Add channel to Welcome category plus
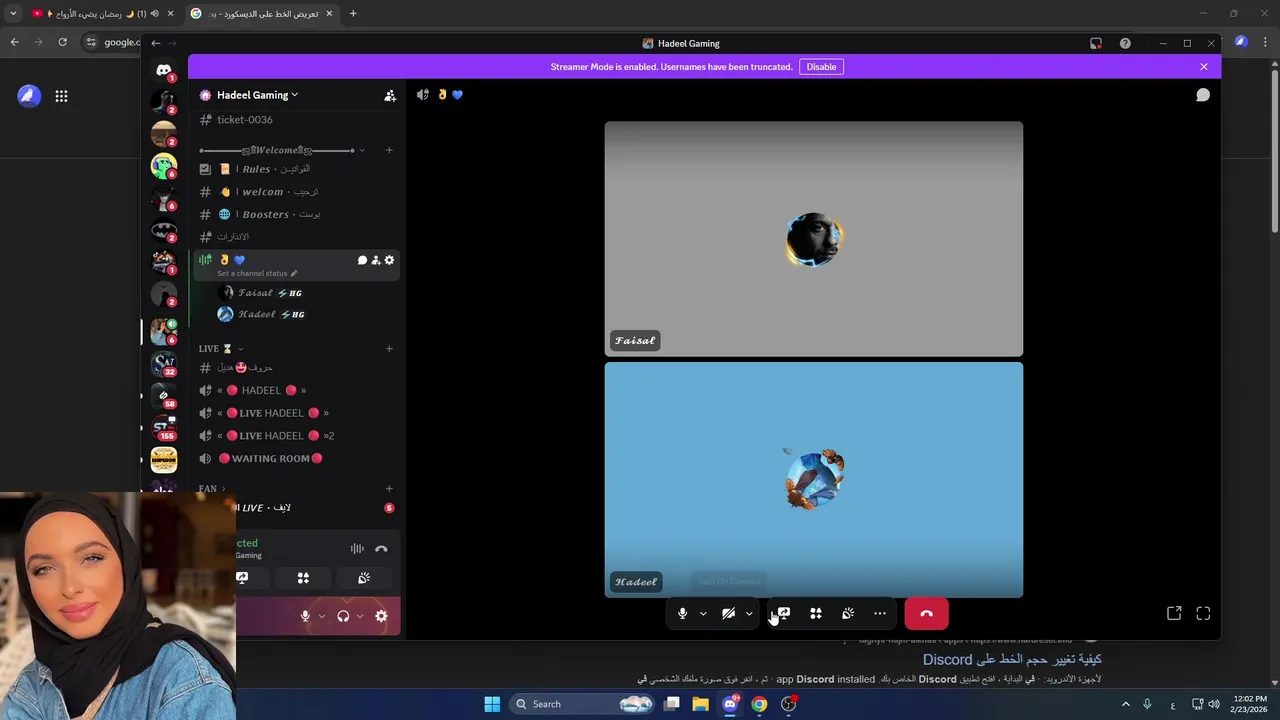 point(389,150)
